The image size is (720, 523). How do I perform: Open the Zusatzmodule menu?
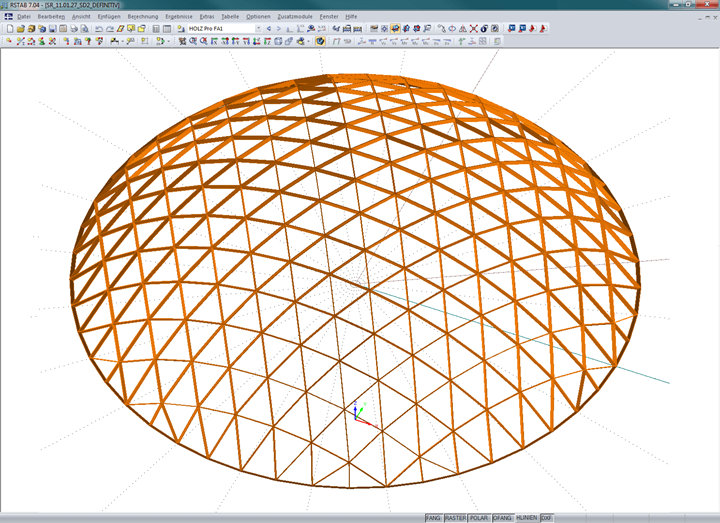click(x=295, y=17)
